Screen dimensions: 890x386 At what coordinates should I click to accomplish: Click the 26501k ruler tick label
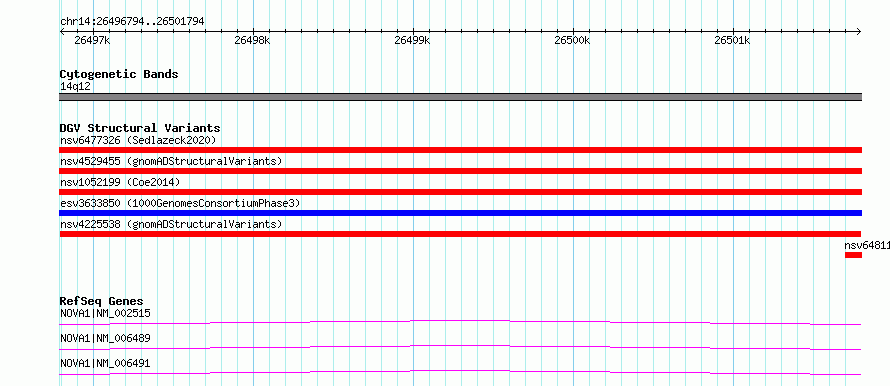pyautogui.click(x=732, y=40)
